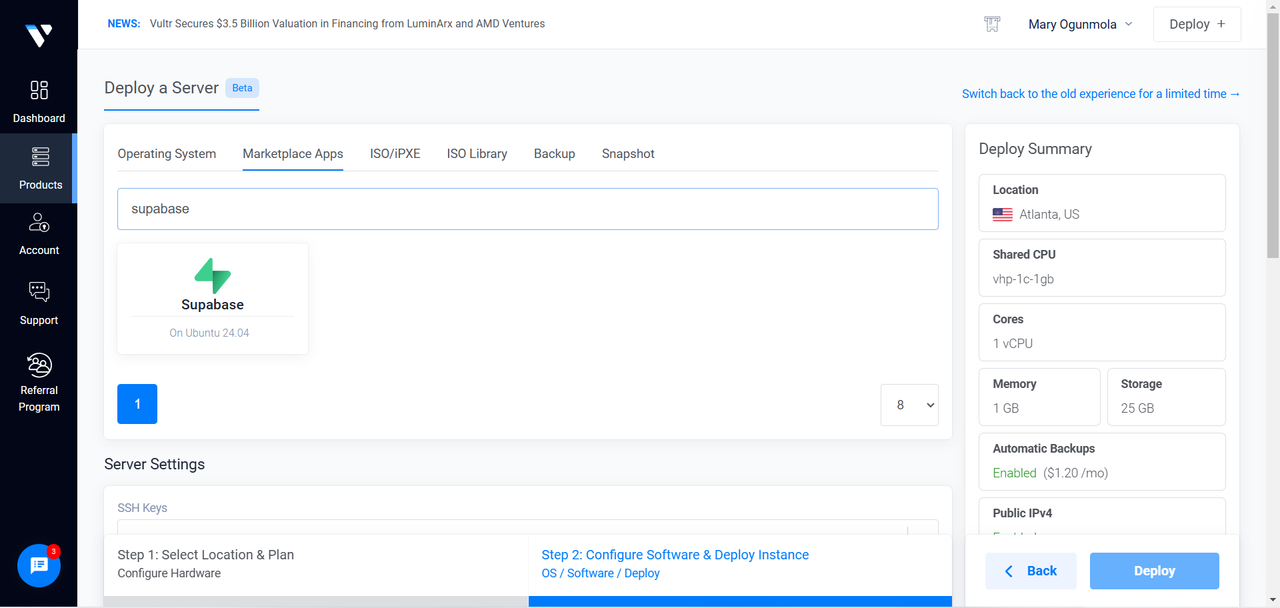Switch back to the old experience link

coord(1101,94)
